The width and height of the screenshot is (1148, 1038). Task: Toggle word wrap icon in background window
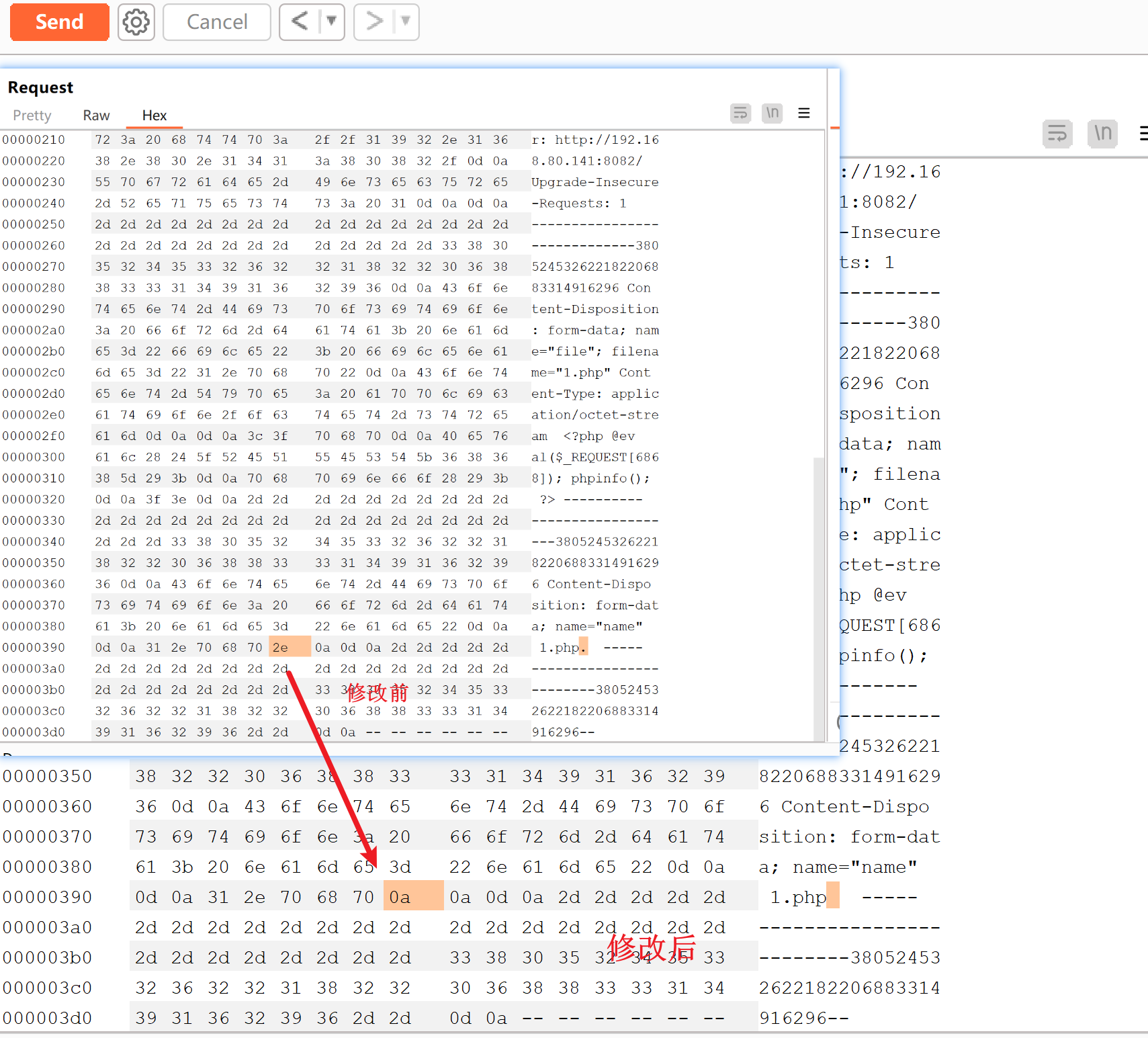(x=1057, y=134)
